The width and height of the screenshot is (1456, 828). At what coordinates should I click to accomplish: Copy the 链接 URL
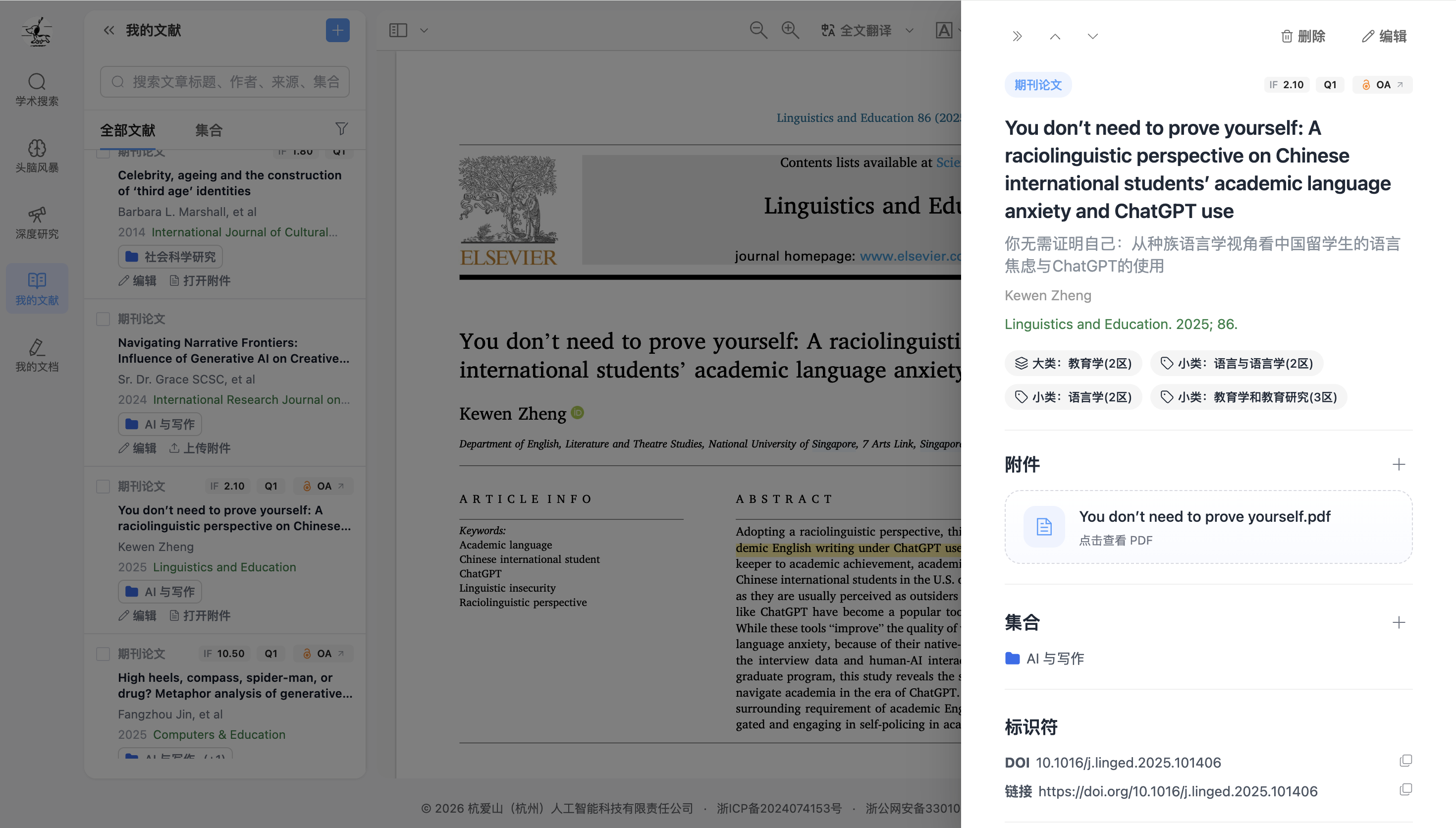click(x=1405, y=789)
